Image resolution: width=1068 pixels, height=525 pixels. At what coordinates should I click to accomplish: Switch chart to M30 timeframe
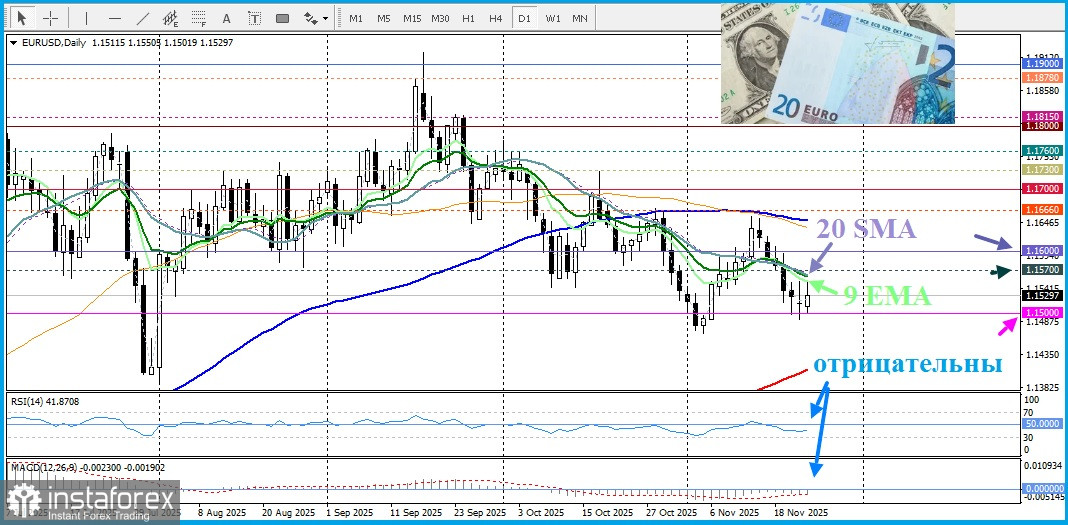click(x=440, y=18)
